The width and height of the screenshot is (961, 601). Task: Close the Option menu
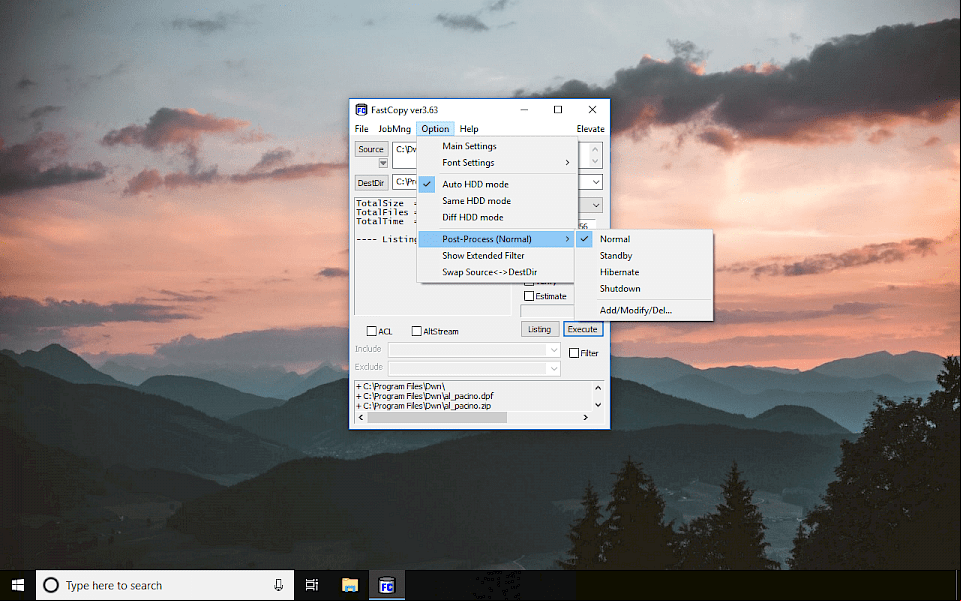(435, 129)
